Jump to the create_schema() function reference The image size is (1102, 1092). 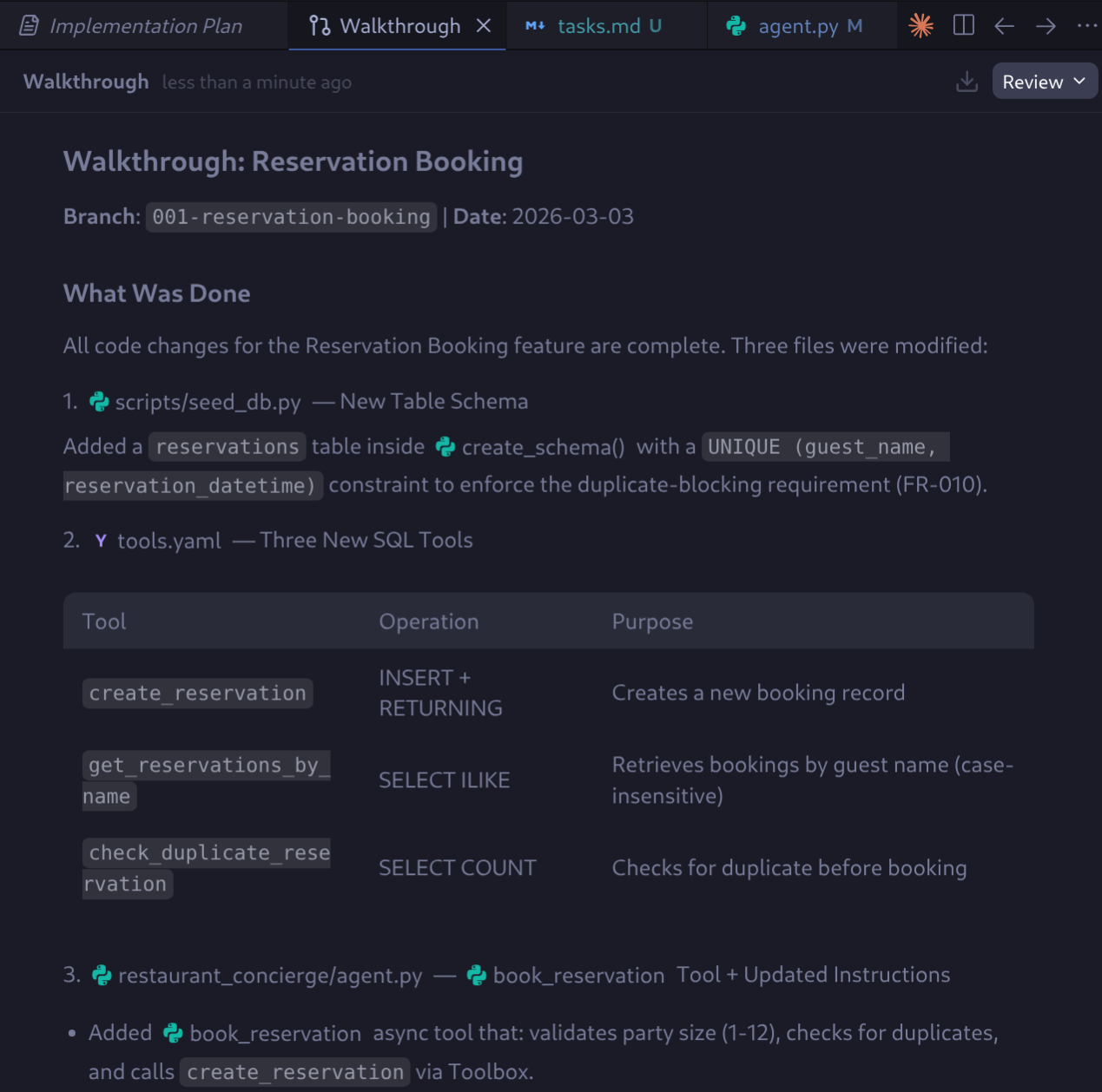543,447
